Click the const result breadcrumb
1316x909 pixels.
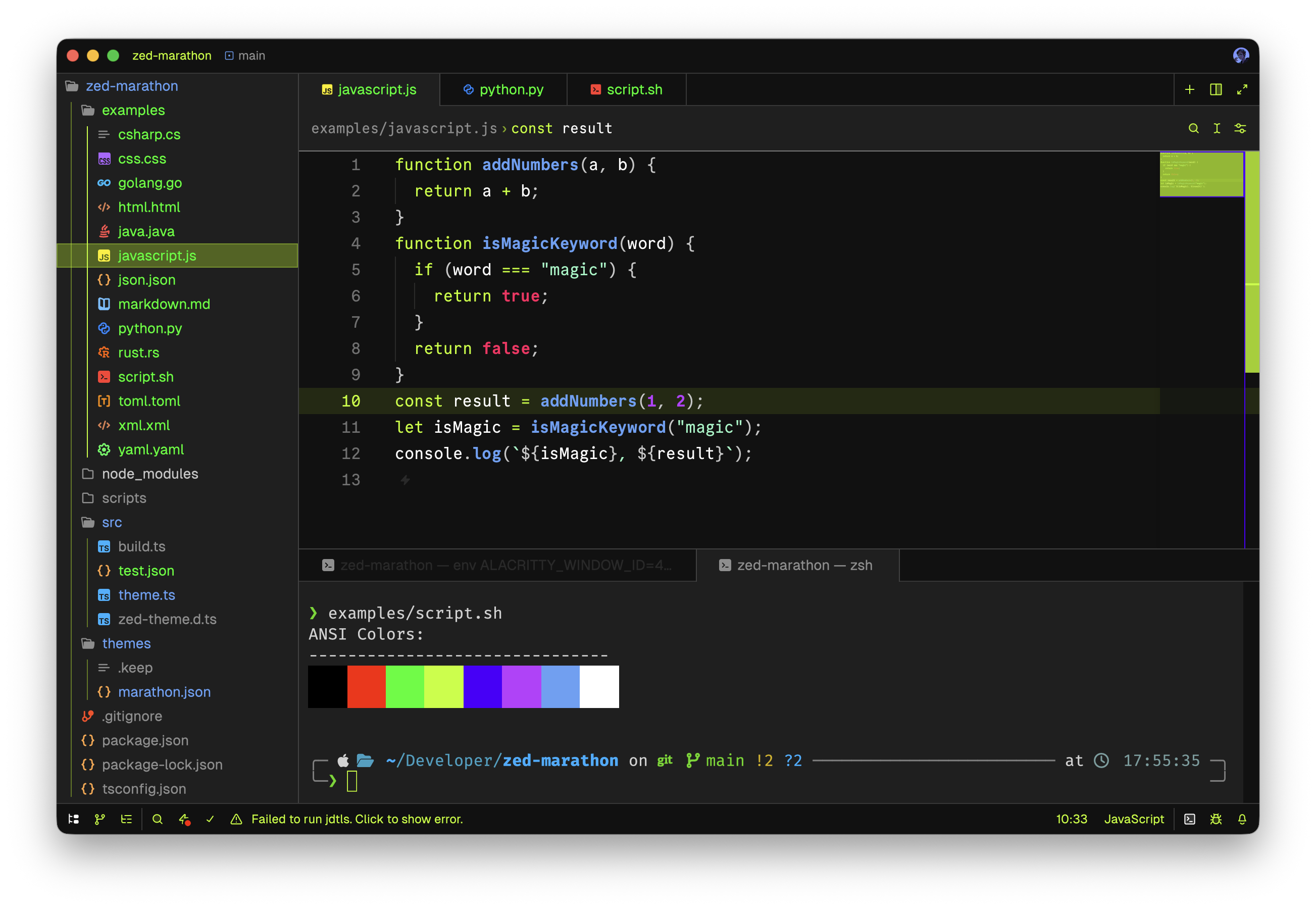561,128
